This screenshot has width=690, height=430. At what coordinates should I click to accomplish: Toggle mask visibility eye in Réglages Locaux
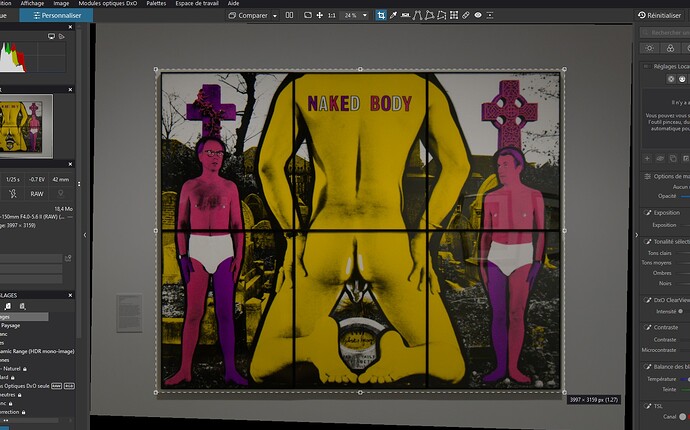(660, 158)
